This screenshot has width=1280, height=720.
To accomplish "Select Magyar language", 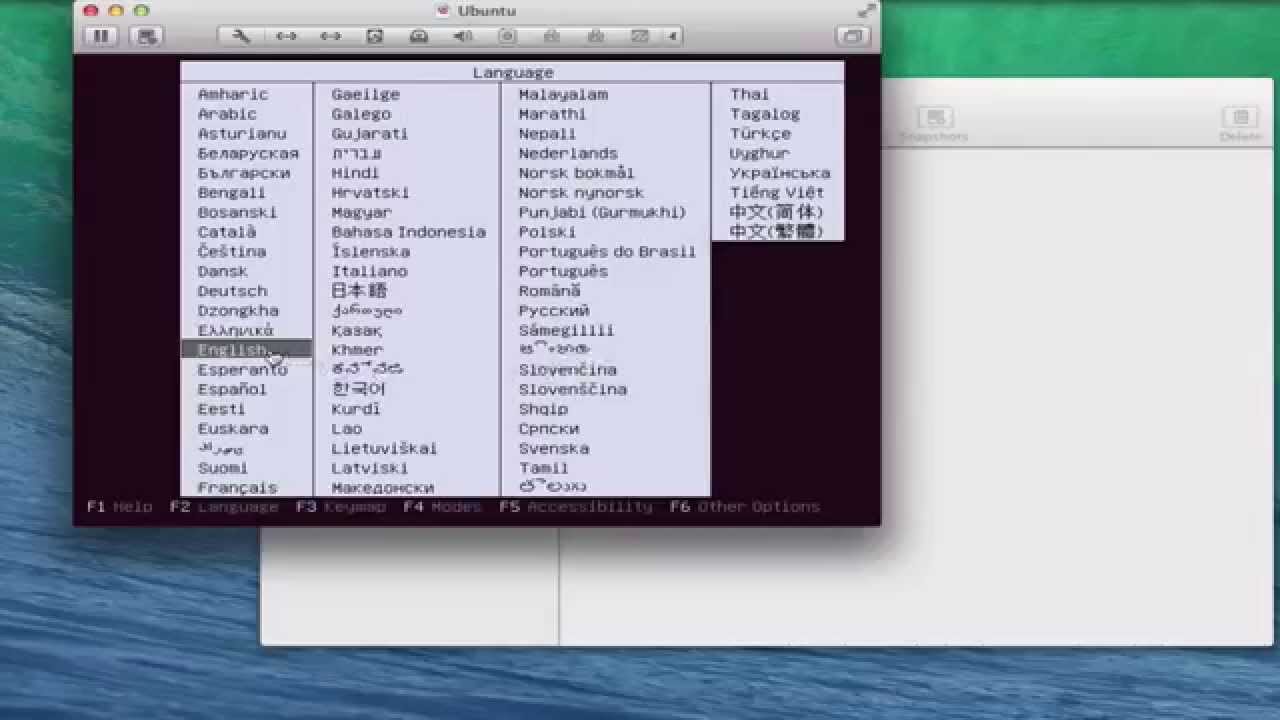I will (361, 212).
